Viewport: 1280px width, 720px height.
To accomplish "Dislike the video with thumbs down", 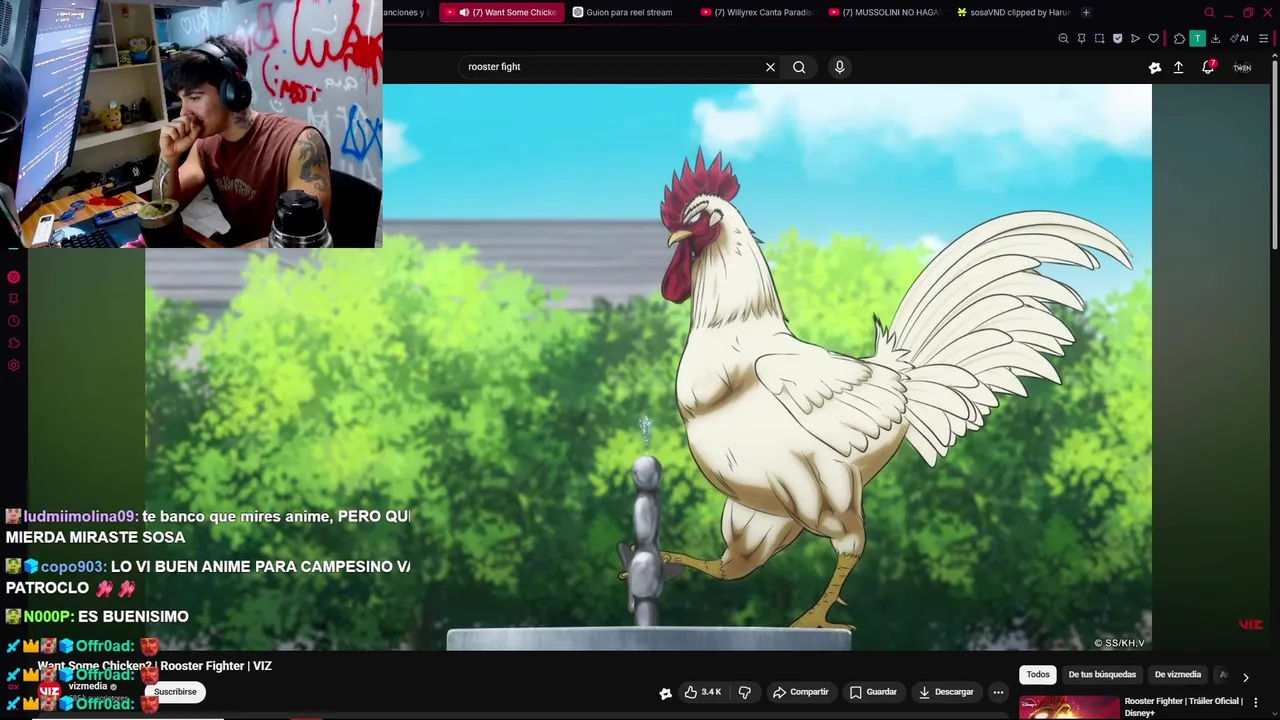I will [744, 692].
